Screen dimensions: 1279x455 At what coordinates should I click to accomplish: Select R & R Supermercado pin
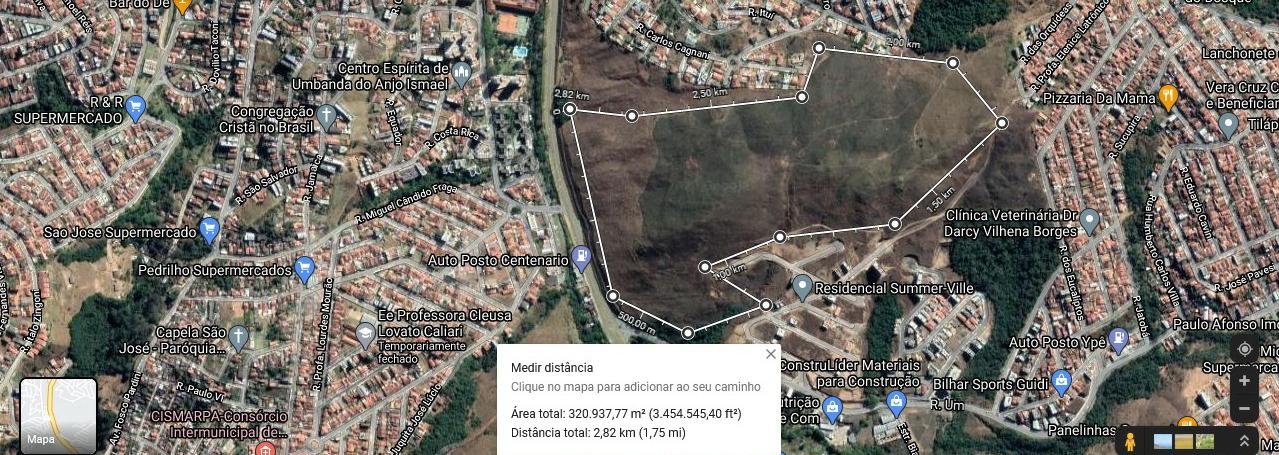click(x=136, y=108)
